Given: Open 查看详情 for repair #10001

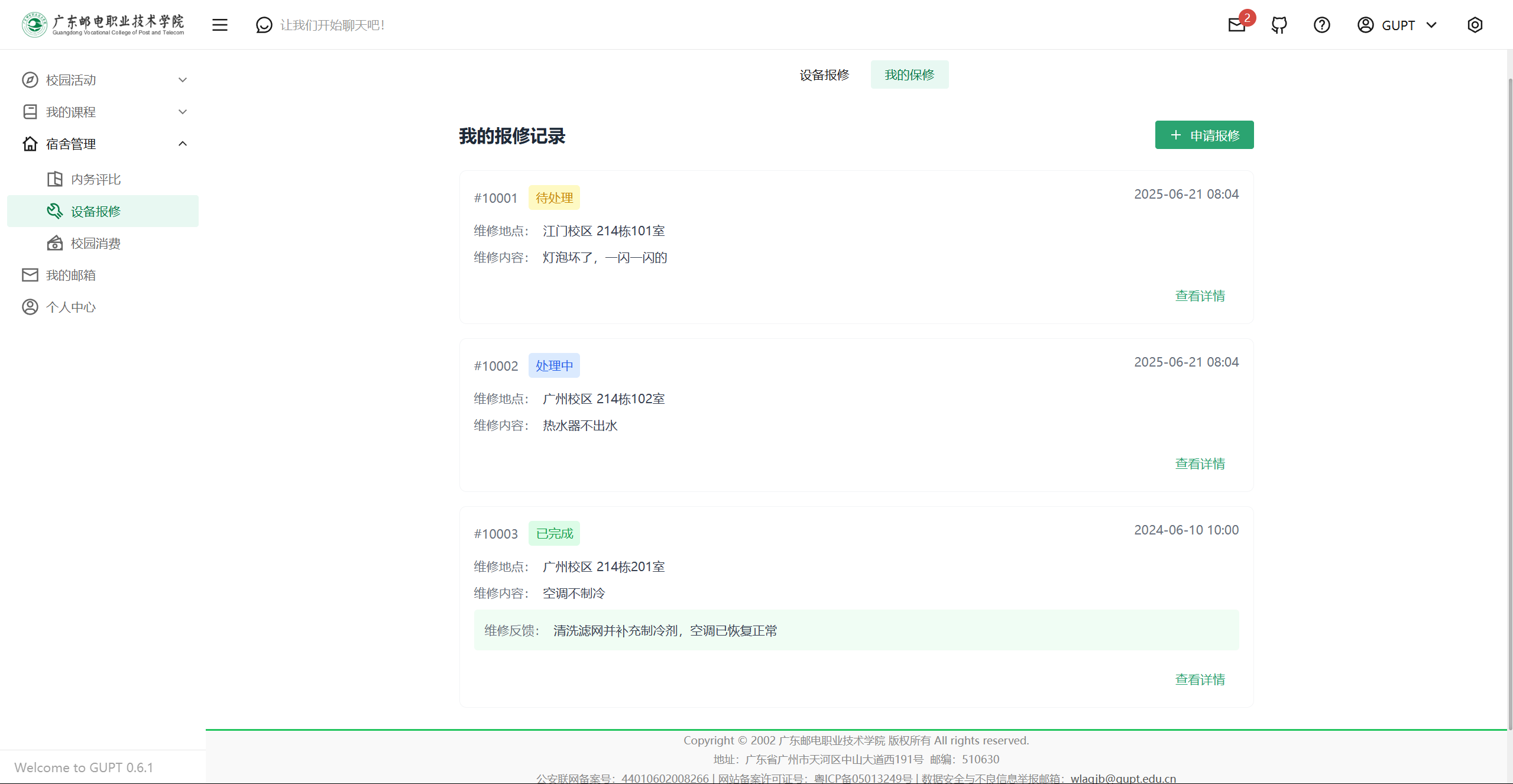Looking at the screenshot, I should (1200, 296).
